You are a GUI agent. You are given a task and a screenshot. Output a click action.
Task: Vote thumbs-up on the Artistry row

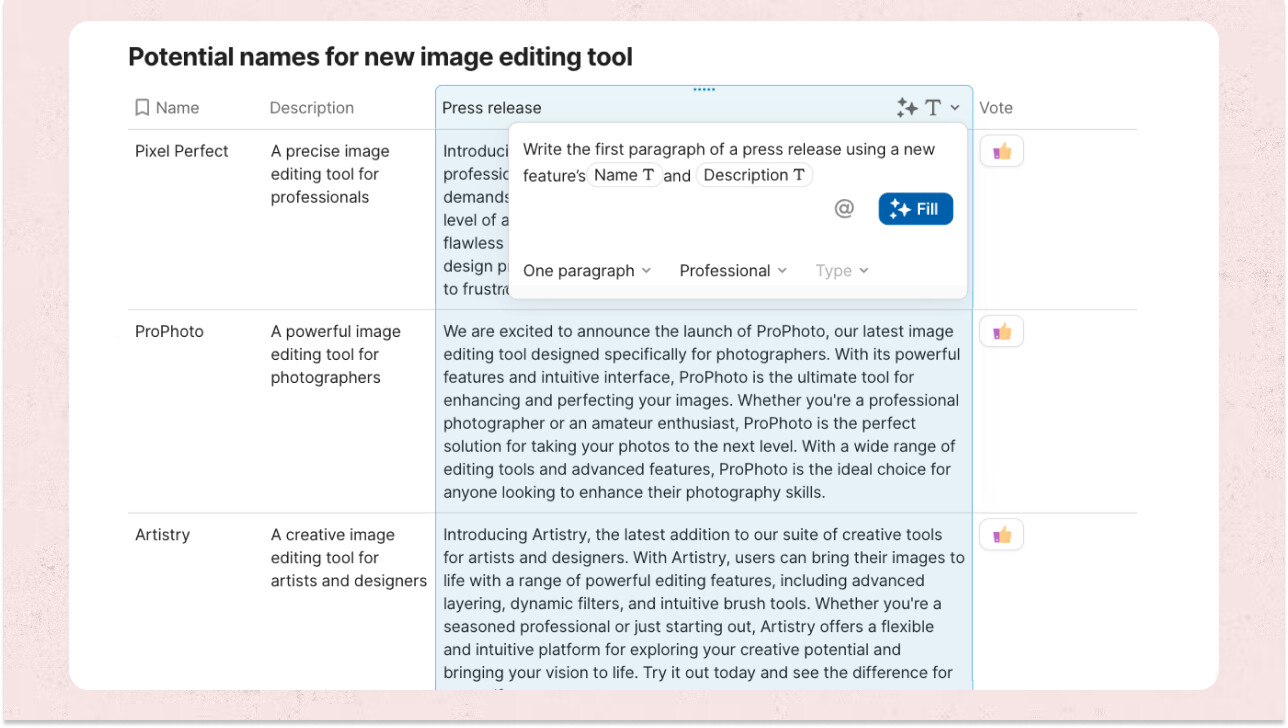(1001, 535)
